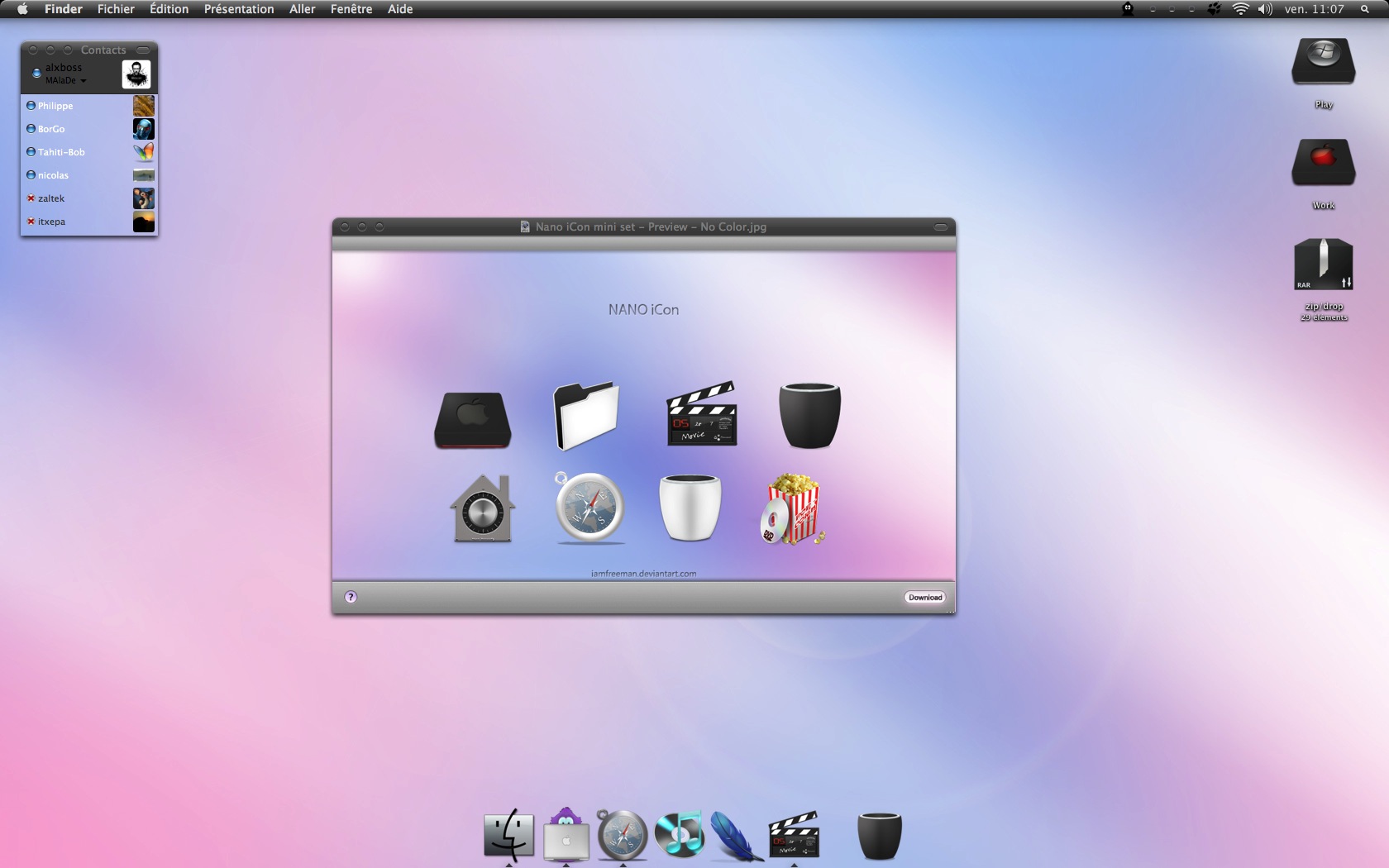Viewport: 1389px width, 868px height.
Task: Click the help question mark button
Action: [x=351, y=597]
